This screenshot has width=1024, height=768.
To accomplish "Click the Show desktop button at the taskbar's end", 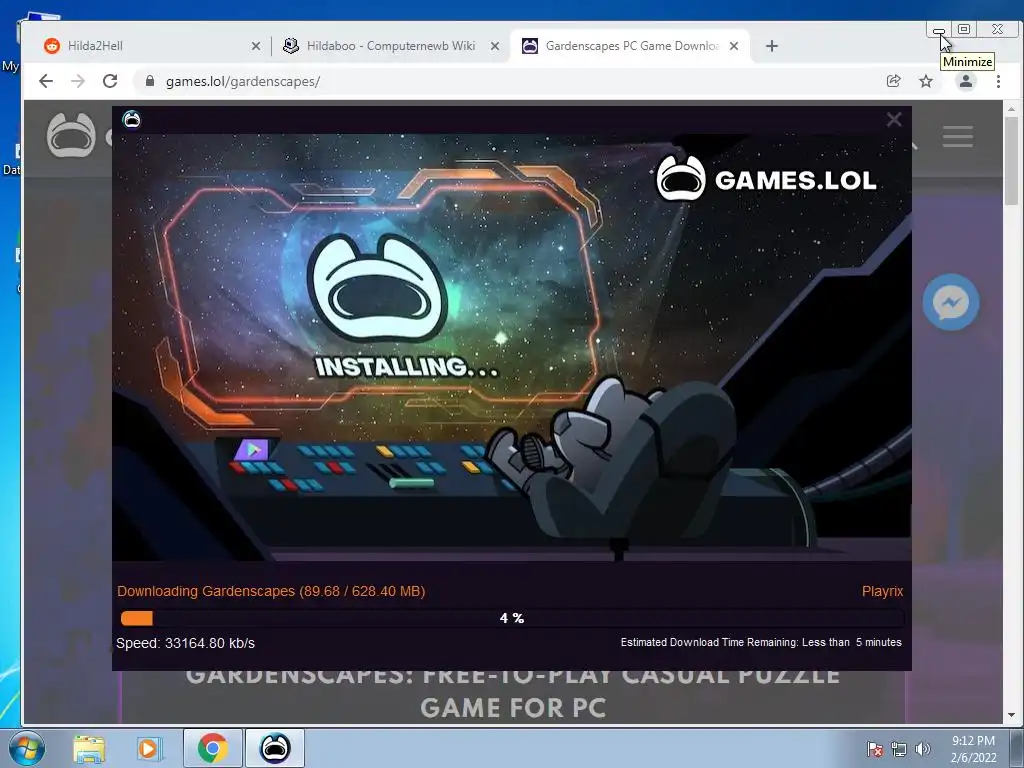I will click(x=1017, y=748).
